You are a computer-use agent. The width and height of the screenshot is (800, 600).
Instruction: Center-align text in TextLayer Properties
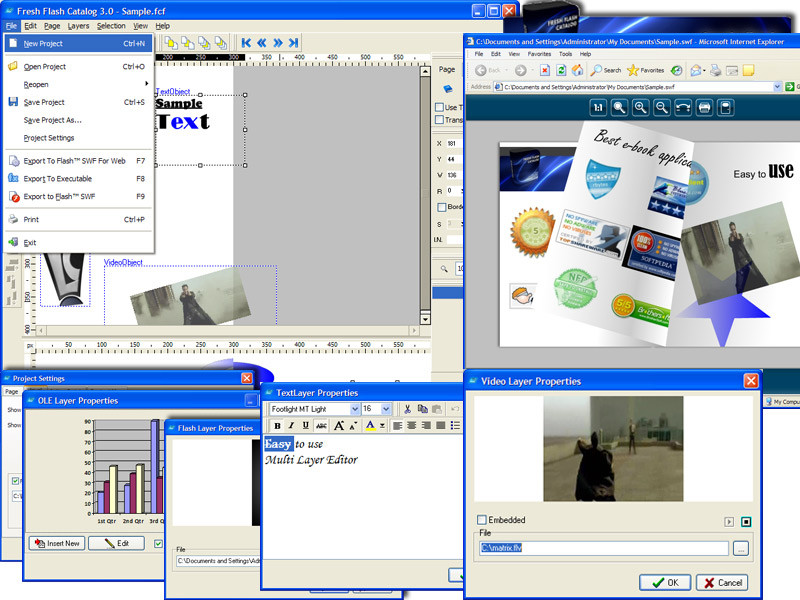click(412, 426)
